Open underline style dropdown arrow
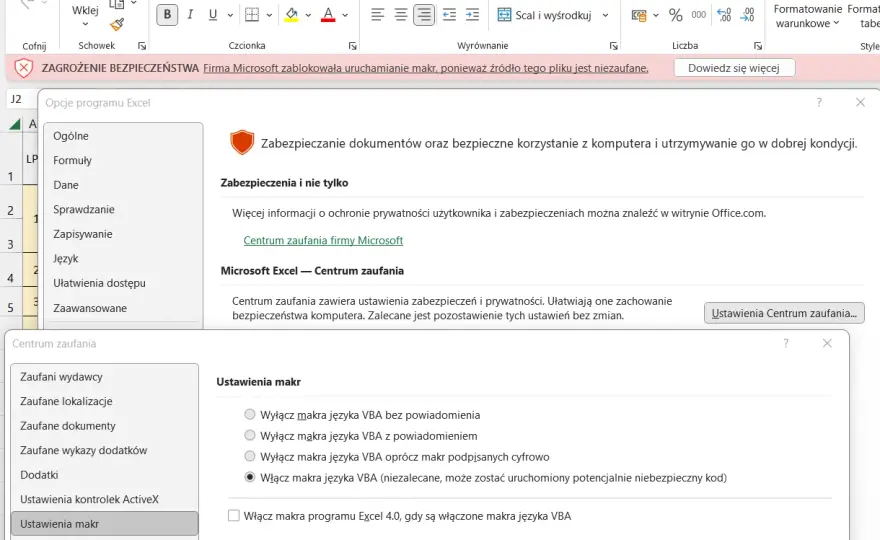The image size is (880, 540). (230, 16)
